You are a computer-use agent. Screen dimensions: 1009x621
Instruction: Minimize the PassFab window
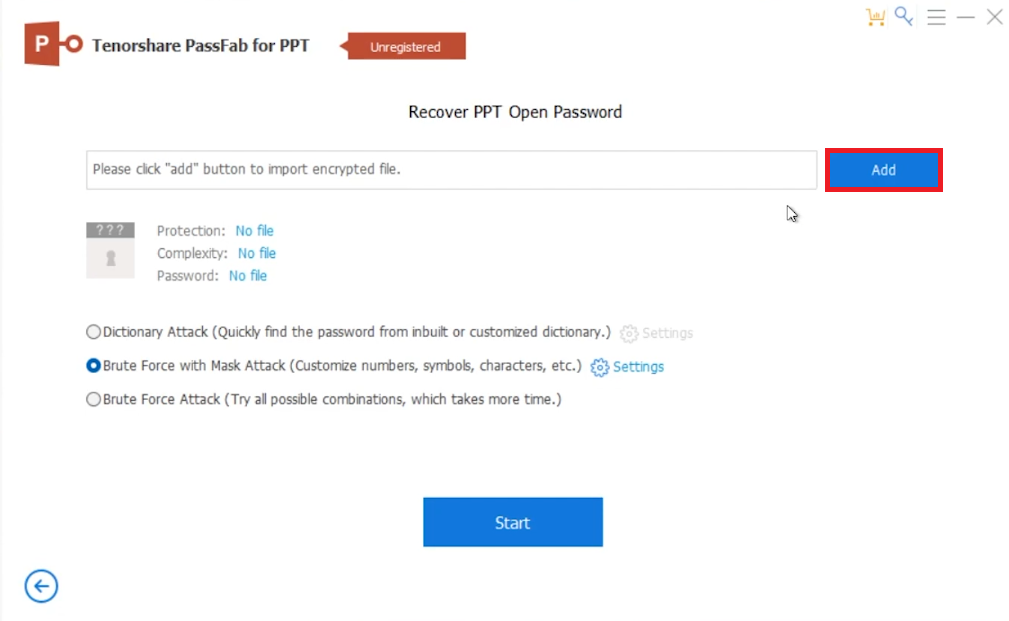tap(965, 17)
